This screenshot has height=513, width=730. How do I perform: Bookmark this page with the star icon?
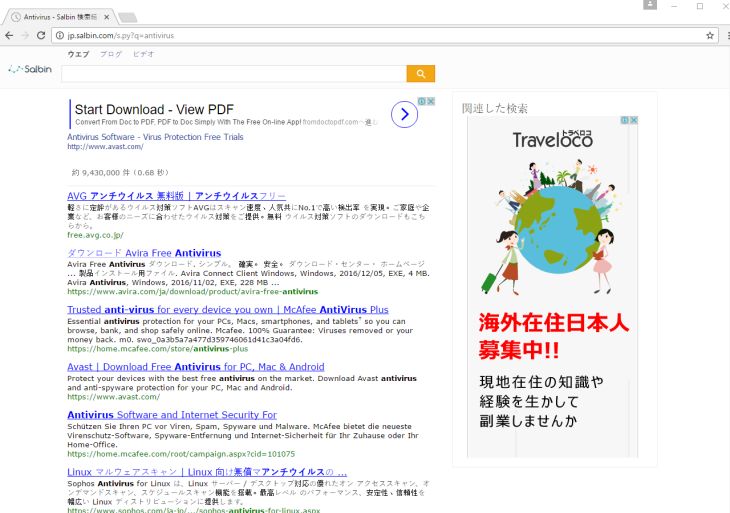point(710,35)
